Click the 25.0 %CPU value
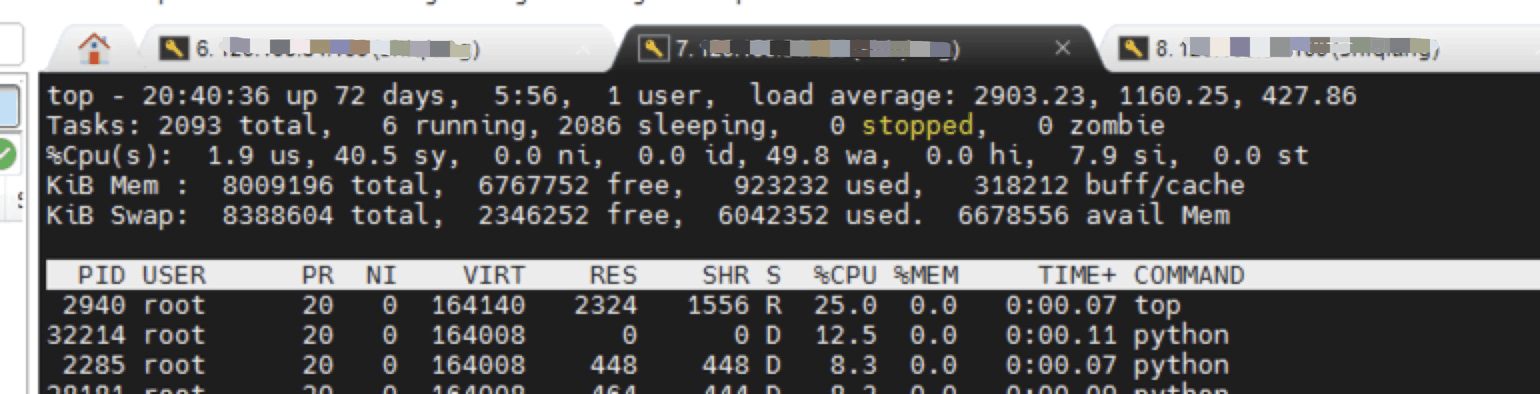This screenshot has width=1540, height=394. (845, 305)
